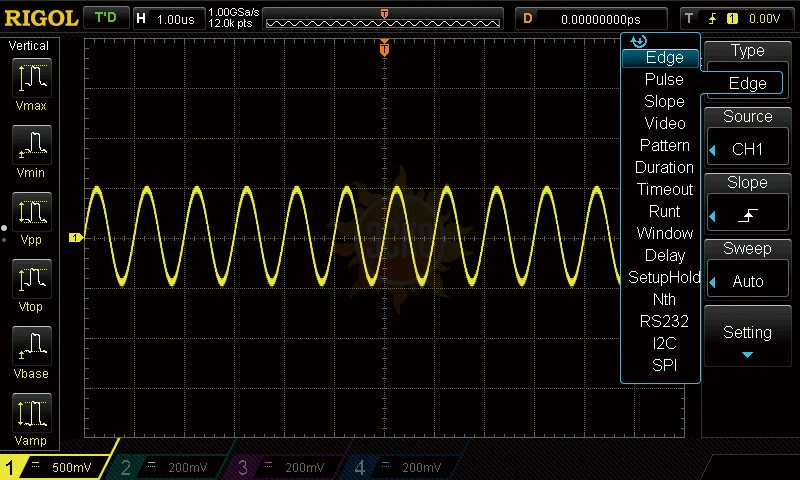Viewport: 800px width, 480px height.
Task: Click the orange D delay label
Action: [528, 19]
